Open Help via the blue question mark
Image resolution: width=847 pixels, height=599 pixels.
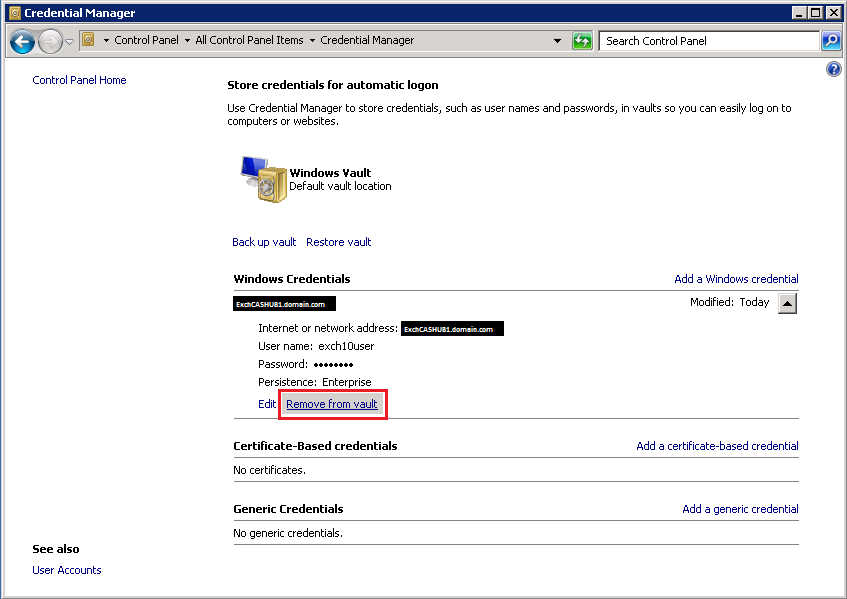pos(834,70)
